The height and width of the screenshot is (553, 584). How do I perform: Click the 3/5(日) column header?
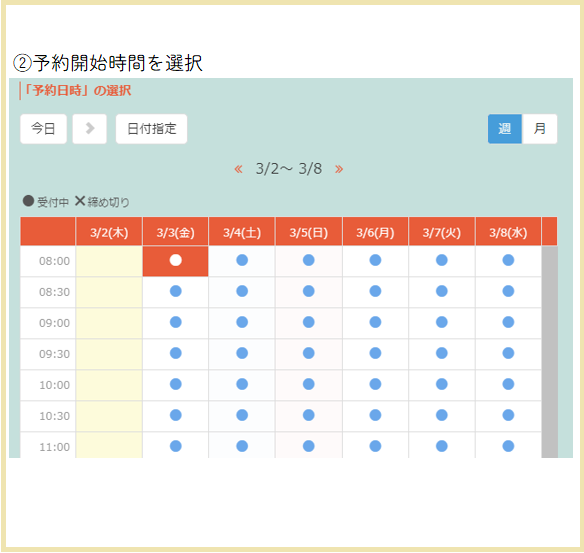[309, 232]
